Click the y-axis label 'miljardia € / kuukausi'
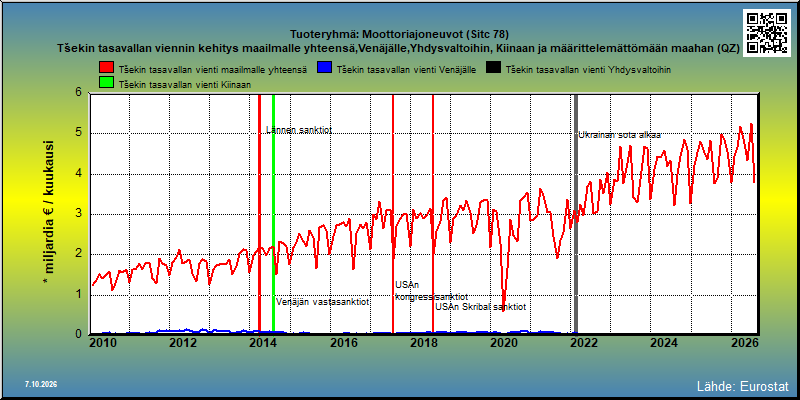 click(x=49, y=213)
